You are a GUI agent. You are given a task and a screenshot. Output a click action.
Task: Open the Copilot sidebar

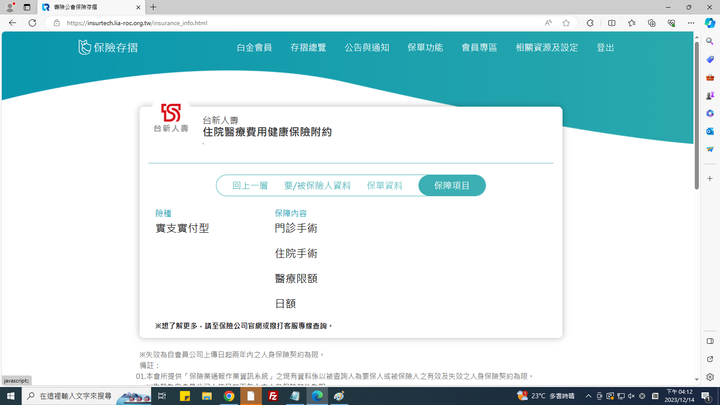(x=710, y=23)
